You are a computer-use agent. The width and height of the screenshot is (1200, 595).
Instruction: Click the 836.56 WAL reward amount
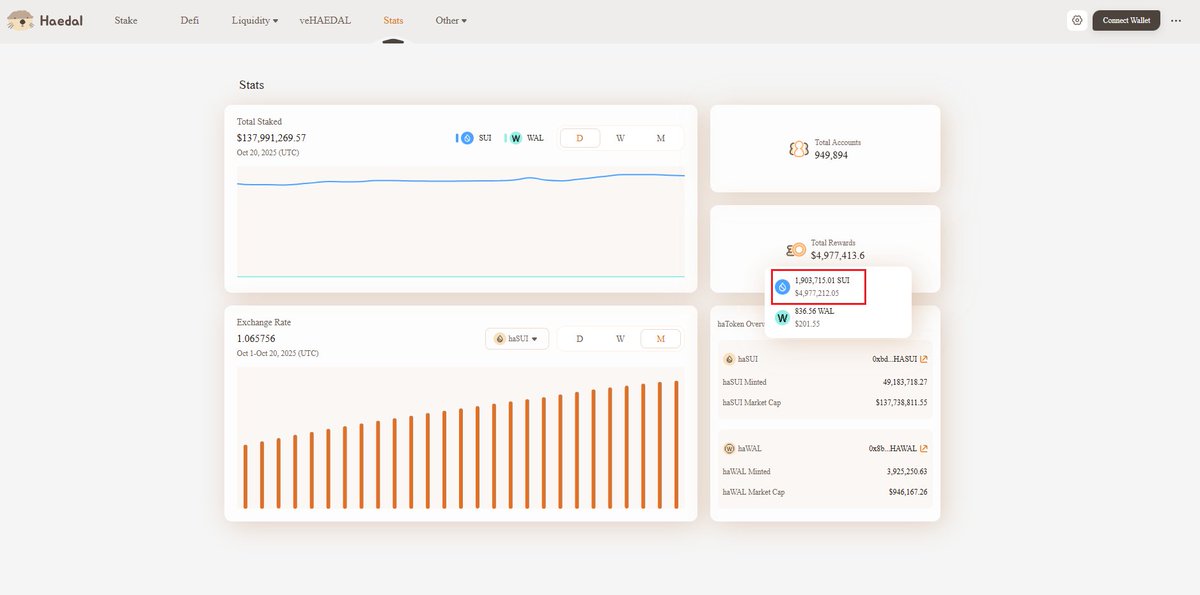pos(814,311)
